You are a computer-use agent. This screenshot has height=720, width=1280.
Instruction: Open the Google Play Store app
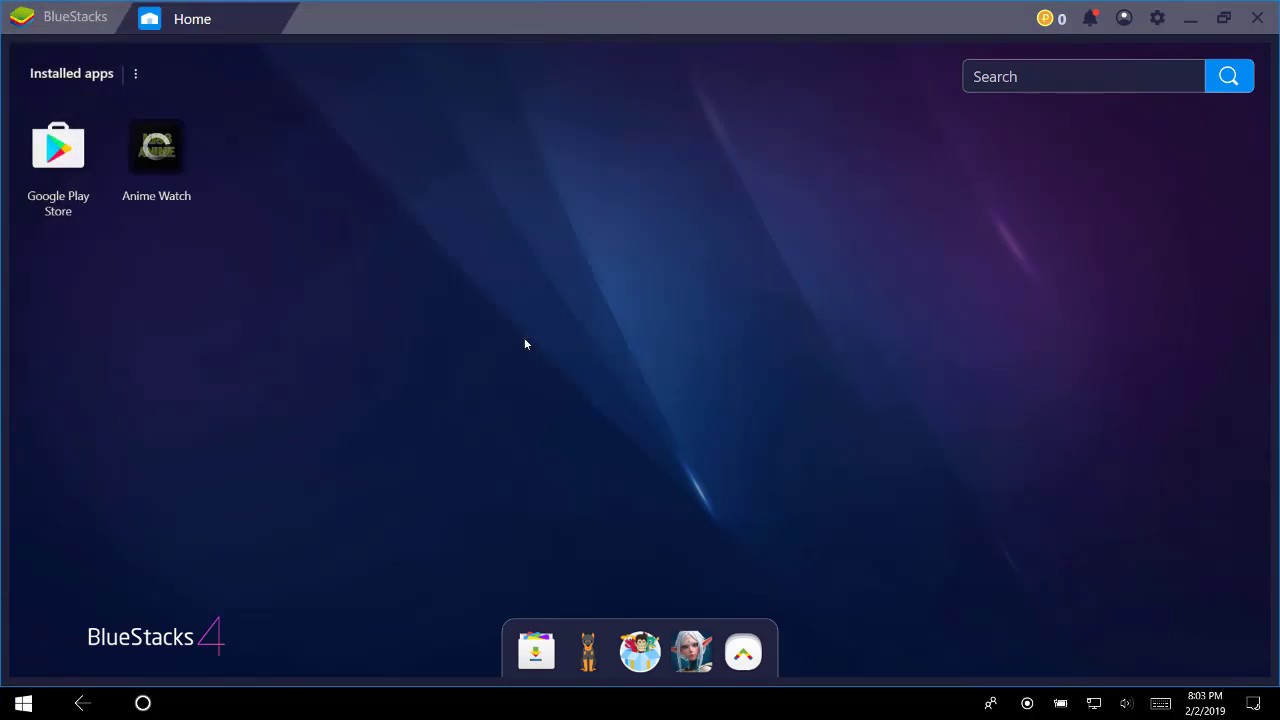58,147
